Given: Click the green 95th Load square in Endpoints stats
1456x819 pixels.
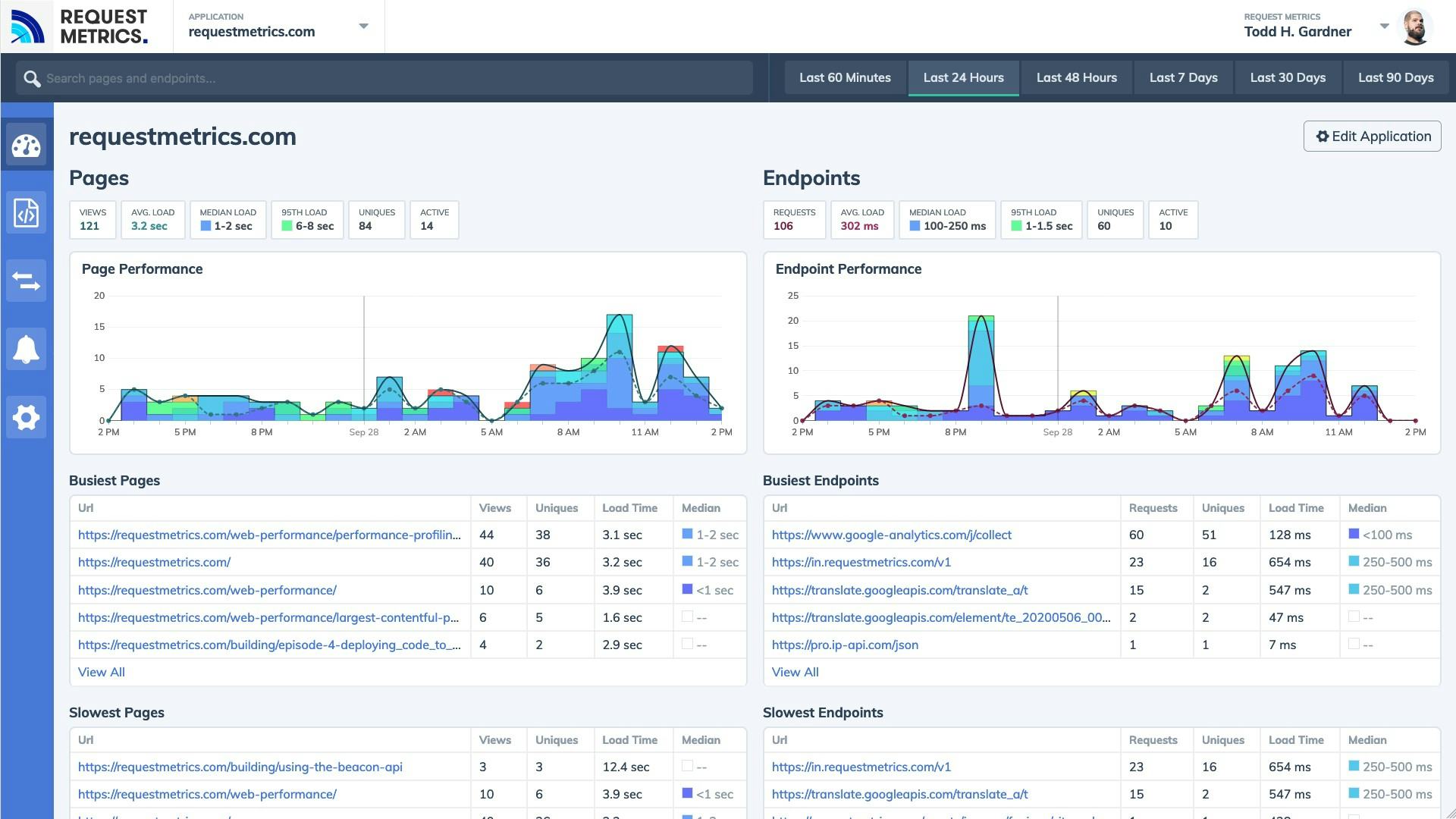Looking at the screenshot, I should point(1016,225).
